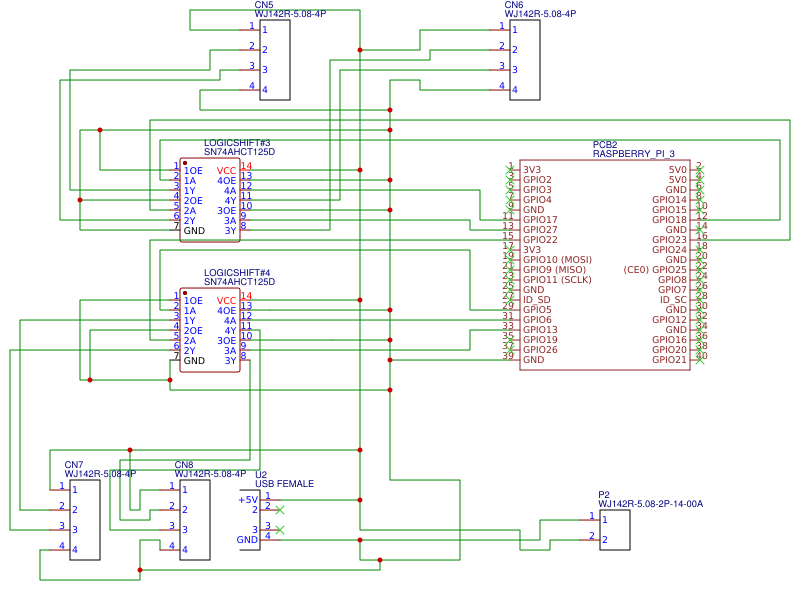Image resolution: width=800 pixels, height=590 pixels.
Task: Select the ID_SD pin label on PCB2
Action: click(x=535, y=298)
